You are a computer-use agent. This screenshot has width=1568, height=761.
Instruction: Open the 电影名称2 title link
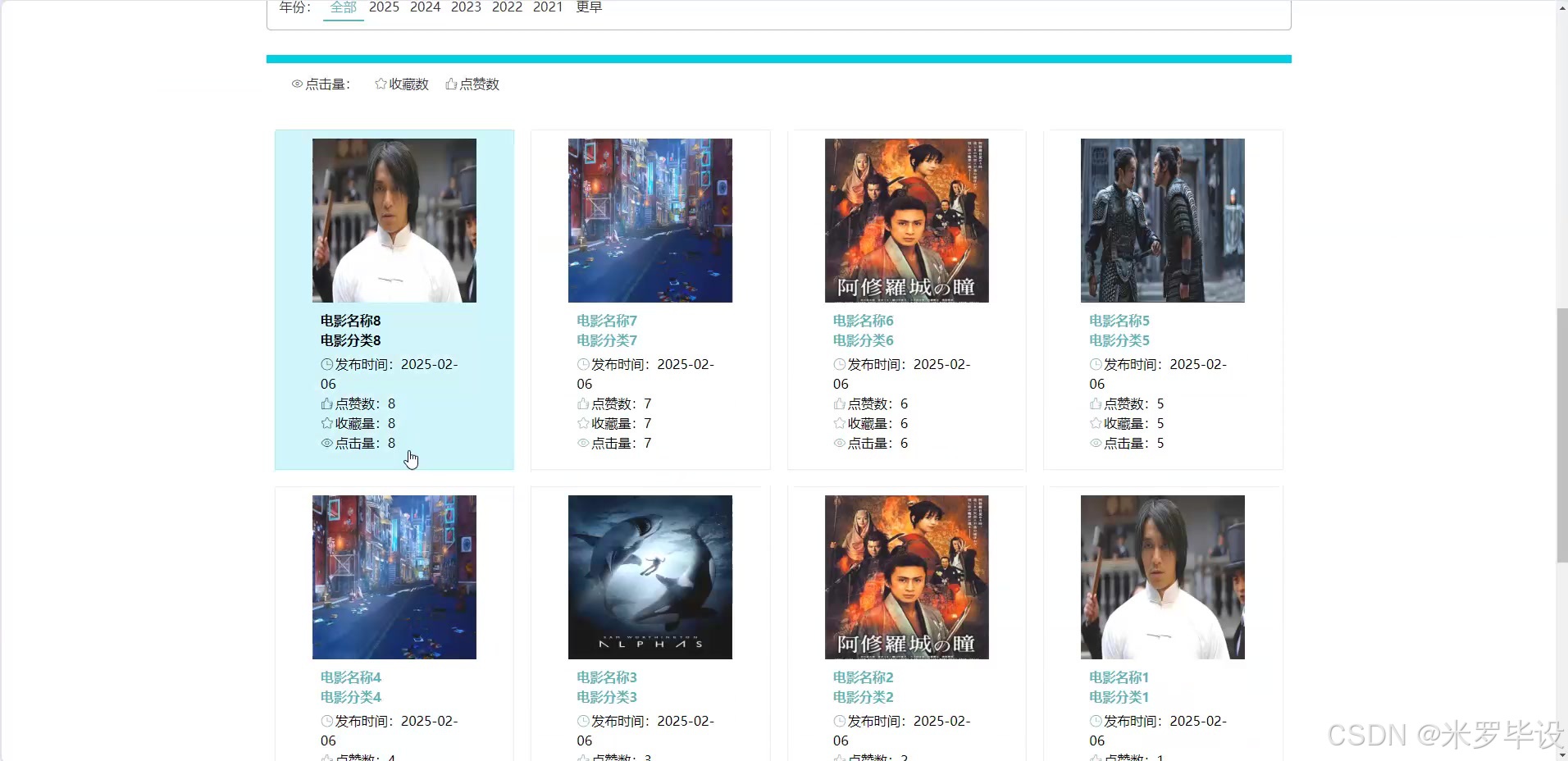(864, 677)
